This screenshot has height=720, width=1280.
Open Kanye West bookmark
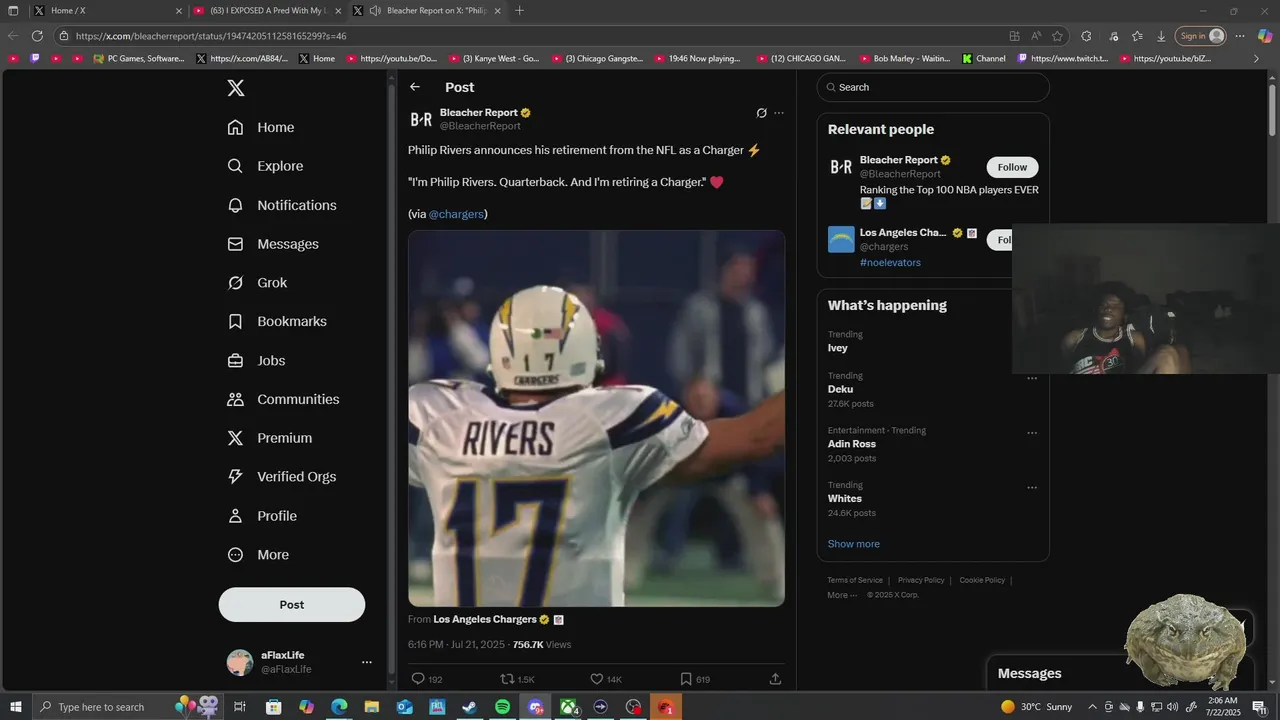pos(495,59)
